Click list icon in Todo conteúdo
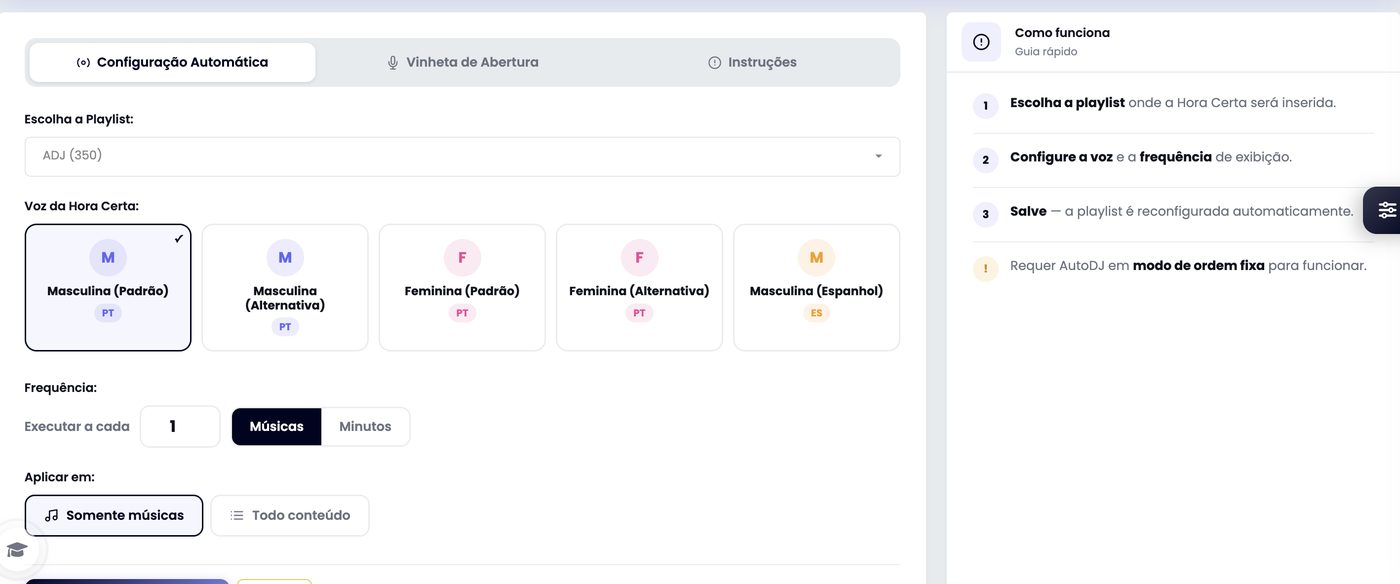This screenshot has width=1400, height=584. [237, 515]
